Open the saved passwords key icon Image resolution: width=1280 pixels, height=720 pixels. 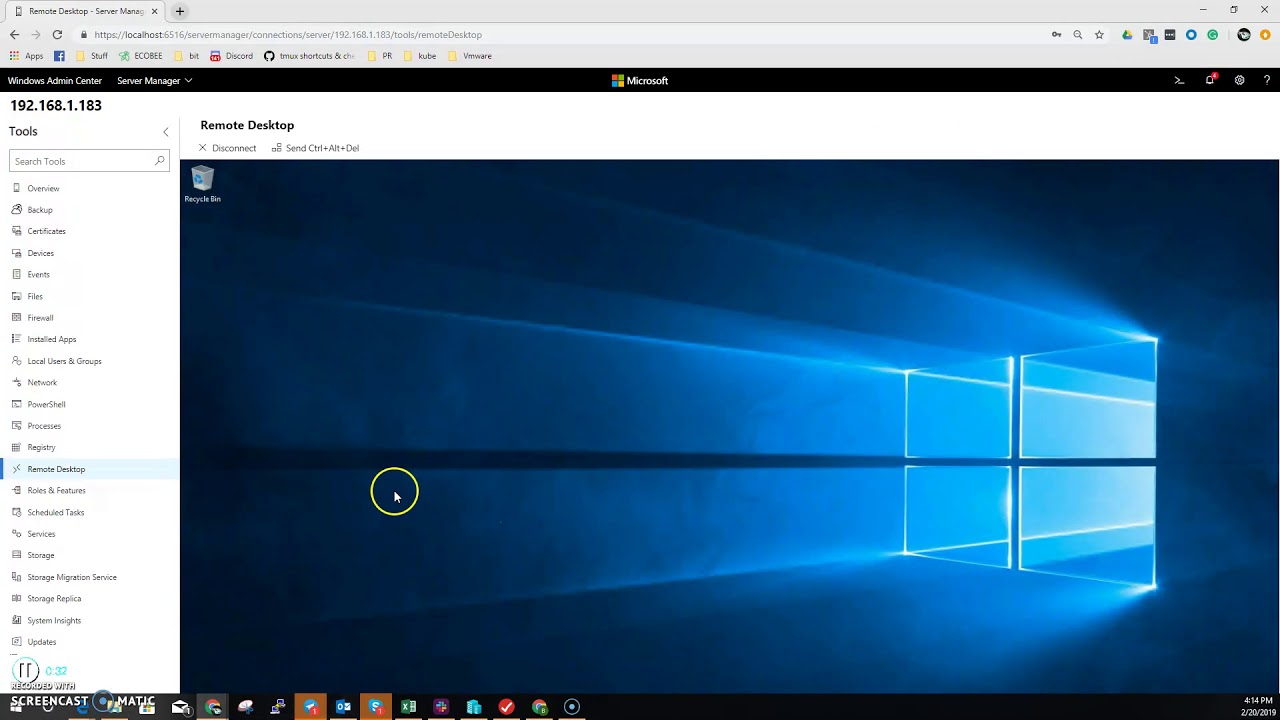click(1056, 34)
